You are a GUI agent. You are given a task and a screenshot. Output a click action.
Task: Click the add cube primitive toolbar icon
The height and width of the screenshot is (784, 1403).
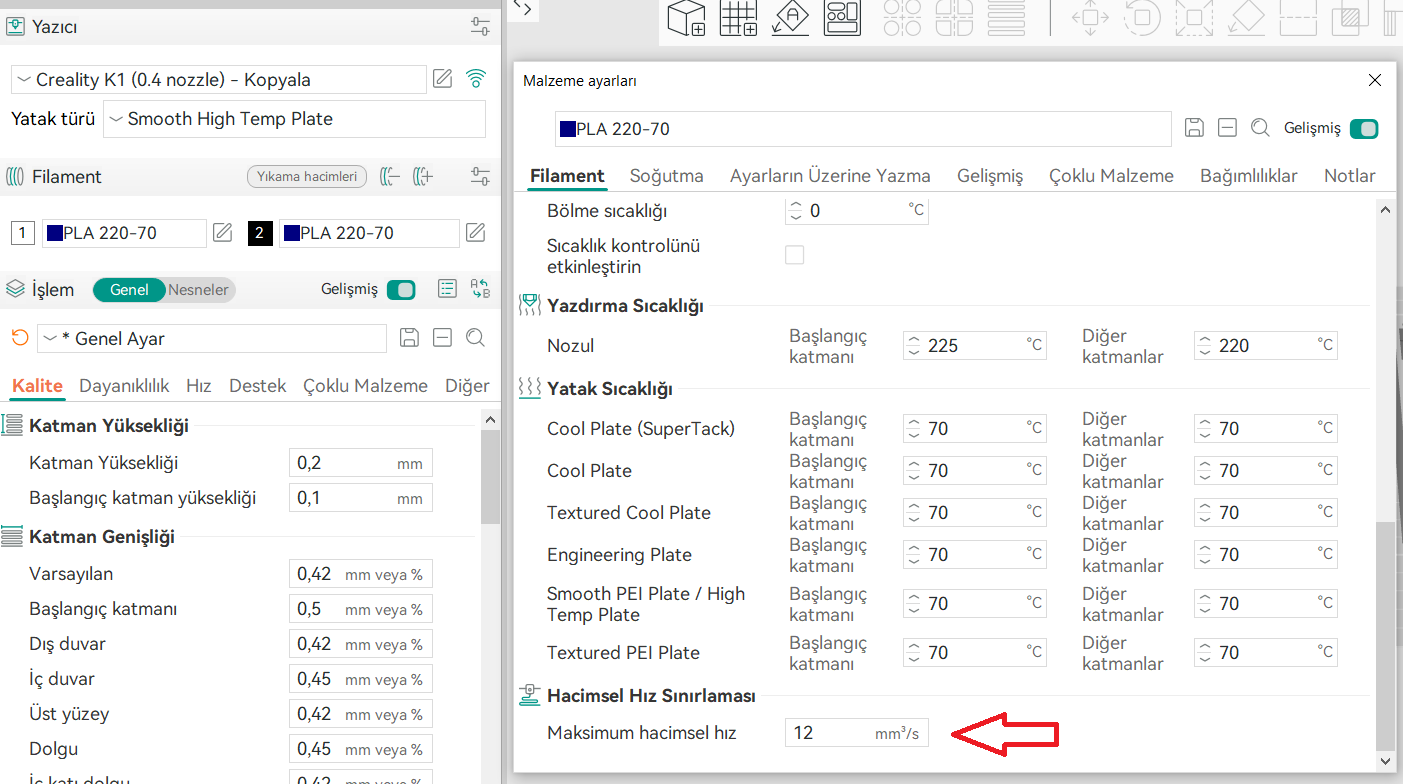[x=686, y=18]
